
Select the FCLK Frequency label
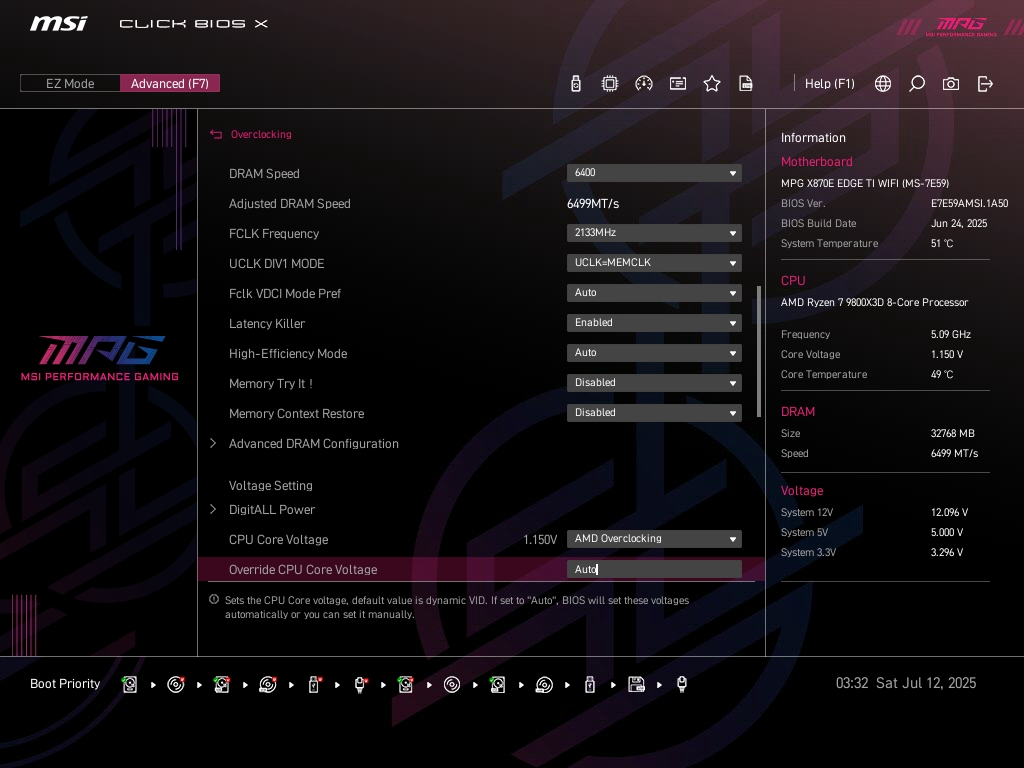pos(274,234)
